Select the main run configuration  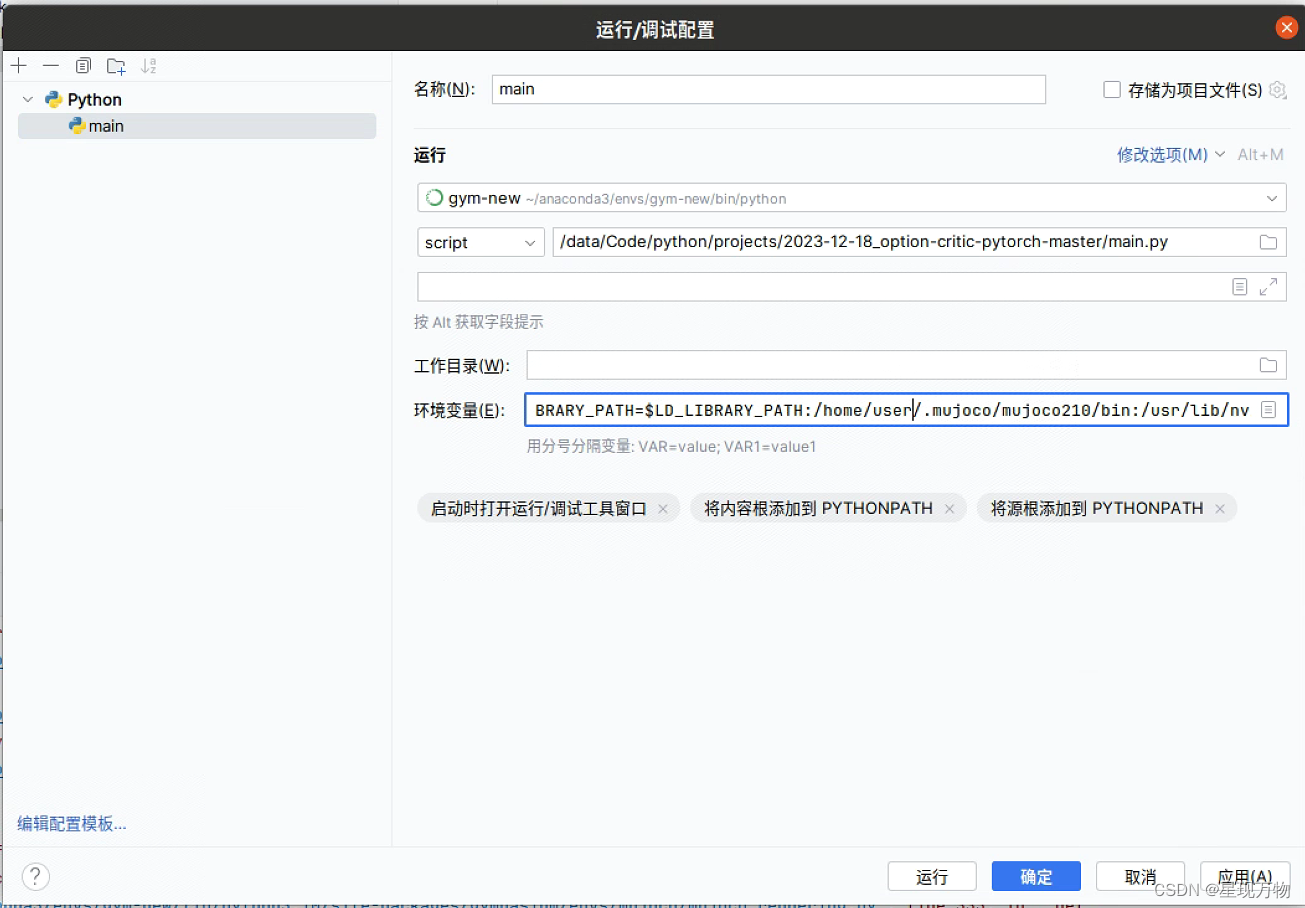click(197, 126)
